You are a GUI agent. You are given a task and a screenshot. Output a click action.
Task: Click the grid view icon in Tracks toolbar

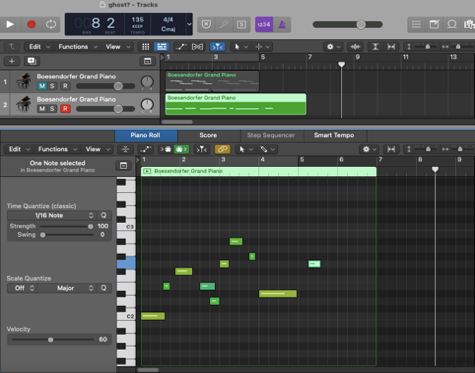tap(146, 47)
